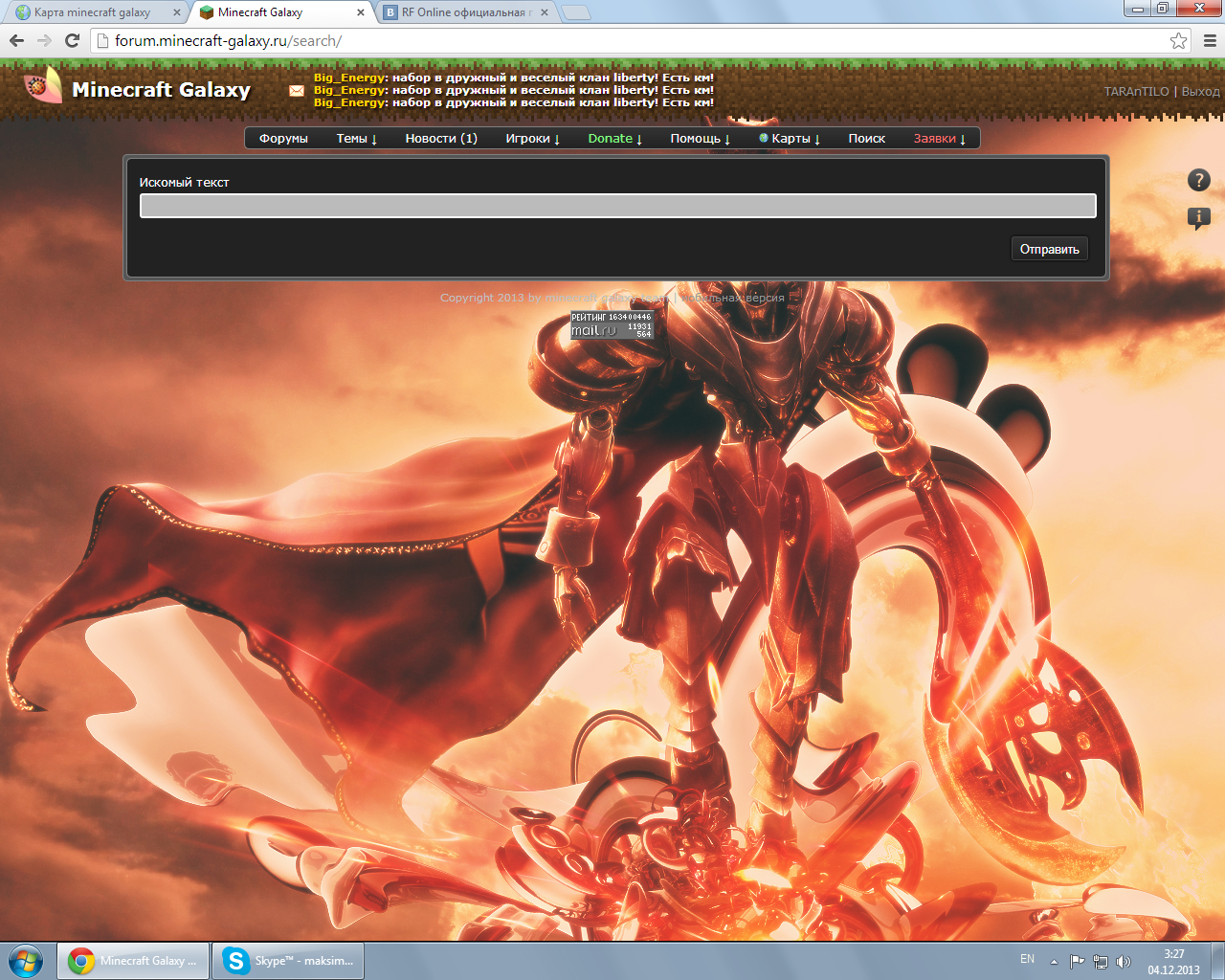Expand the Темы dropdown menu
The width and height of the screenshot is (1225, 980).
click(x=357, y=139)
